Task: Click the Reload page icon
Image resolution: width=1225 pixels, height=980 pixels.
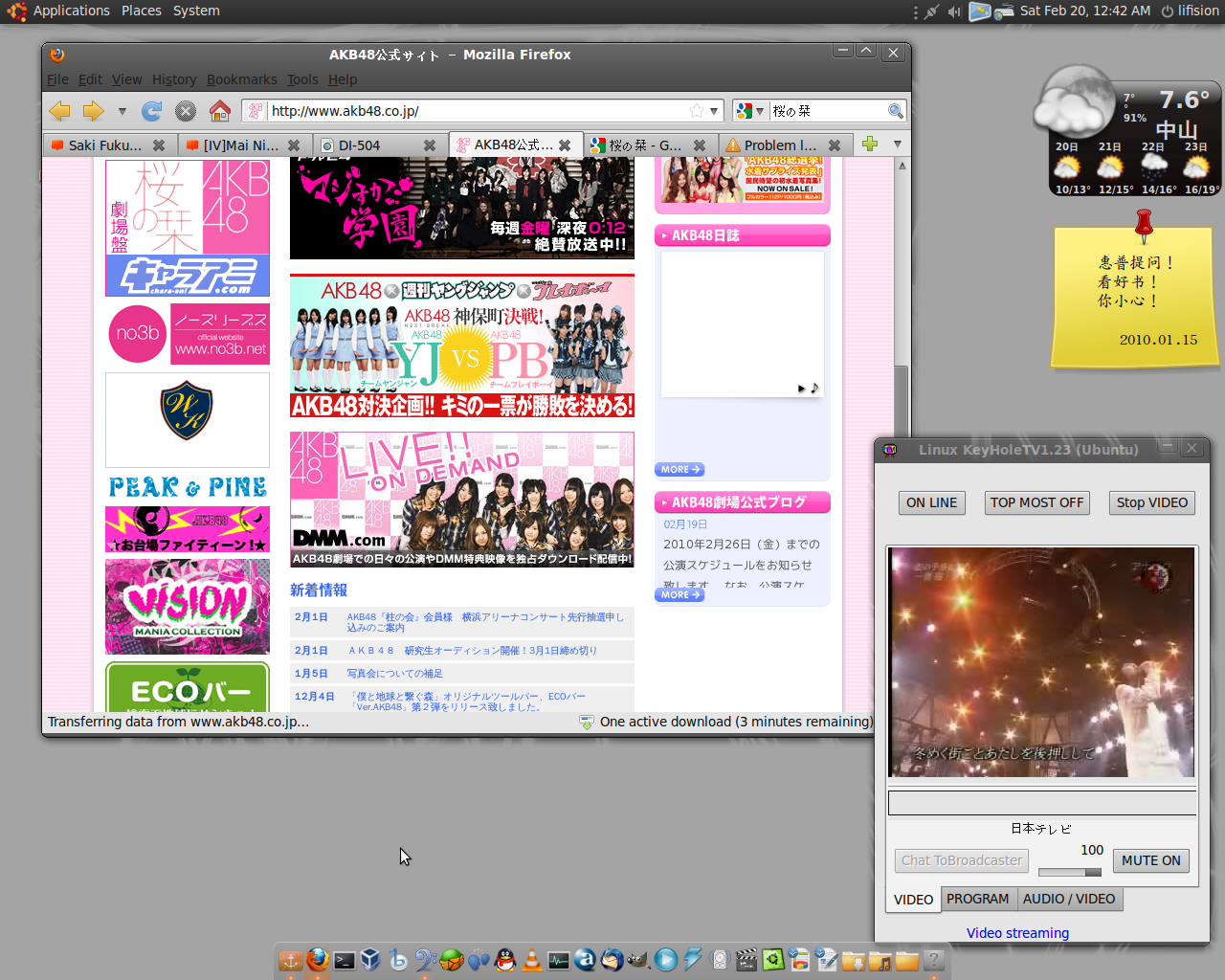Action: [x=151, y=111]
